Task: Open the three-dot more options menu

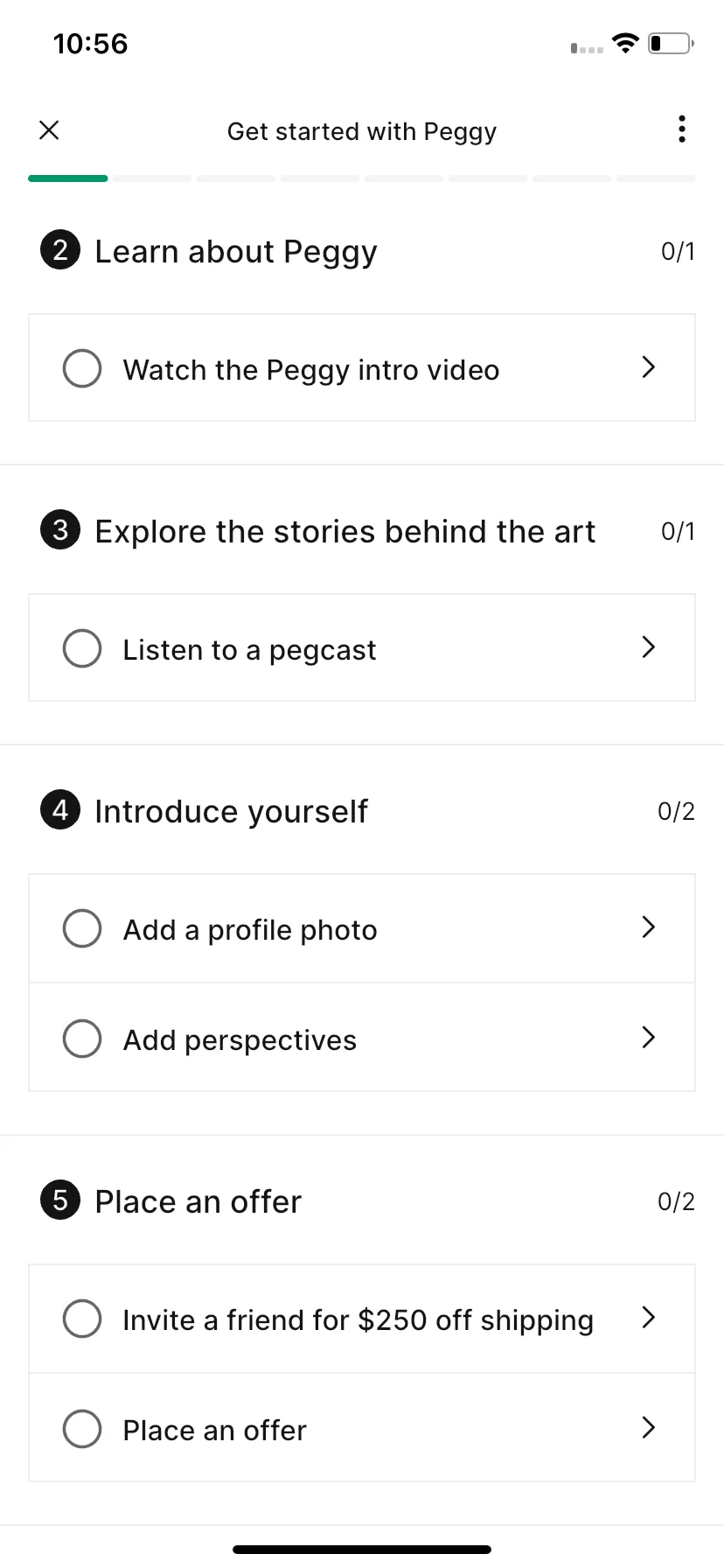Action: (x=682, y=129)
